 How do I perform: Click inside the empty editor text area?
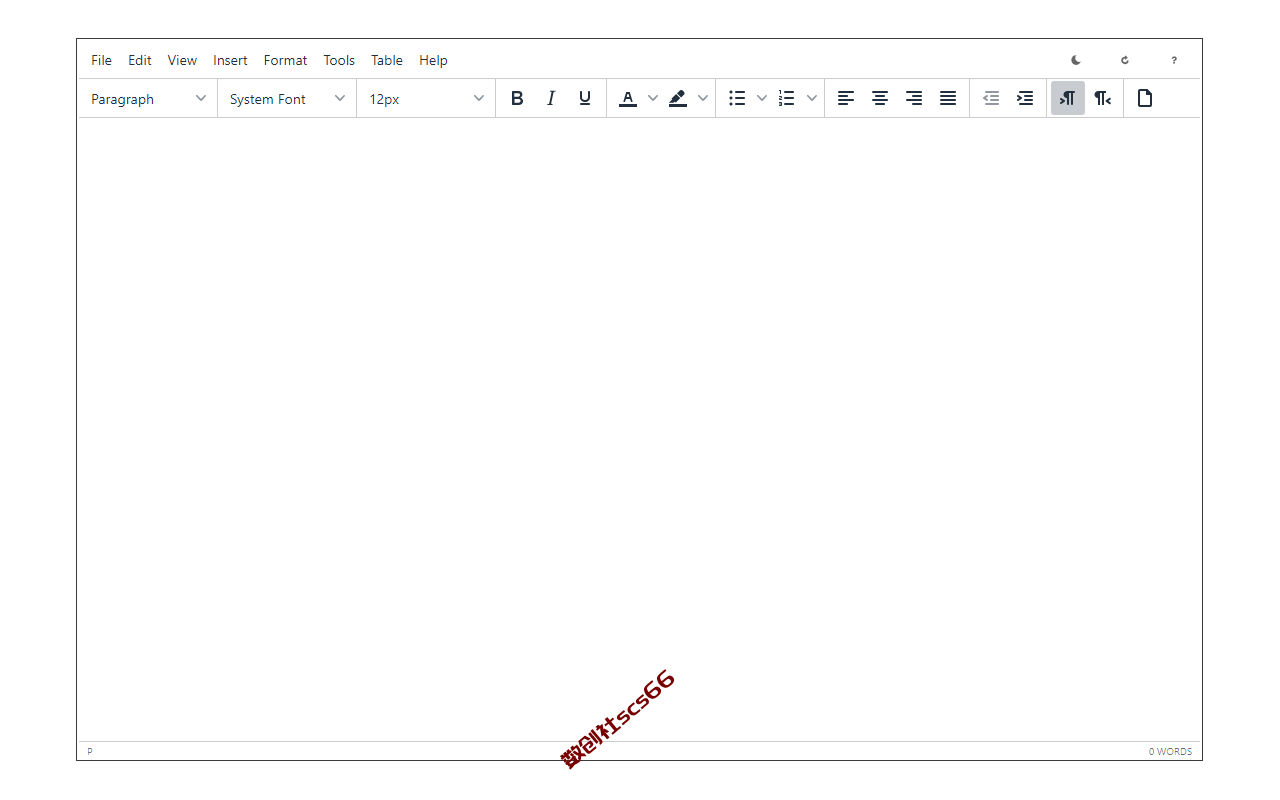coord(639,429)
